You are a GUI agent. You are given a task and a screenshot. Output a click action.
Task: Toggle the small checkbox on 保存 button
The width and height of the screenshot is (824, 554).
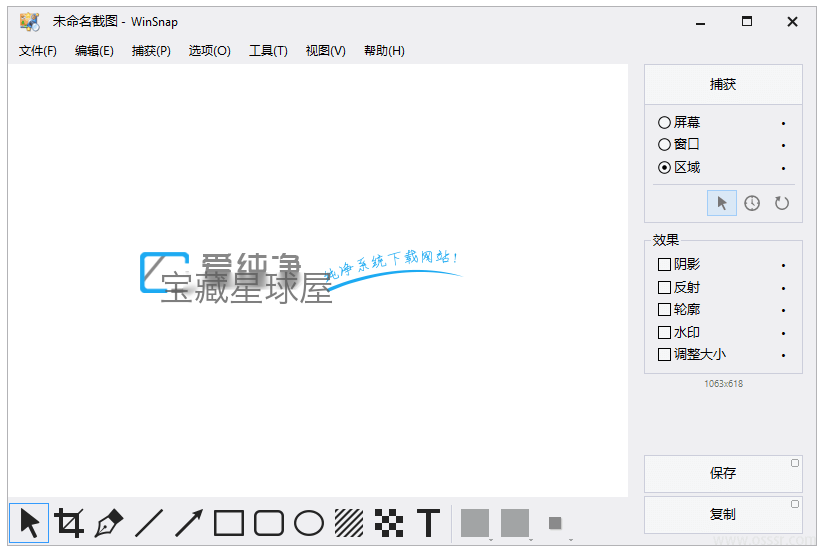click(x=795, y=463)
